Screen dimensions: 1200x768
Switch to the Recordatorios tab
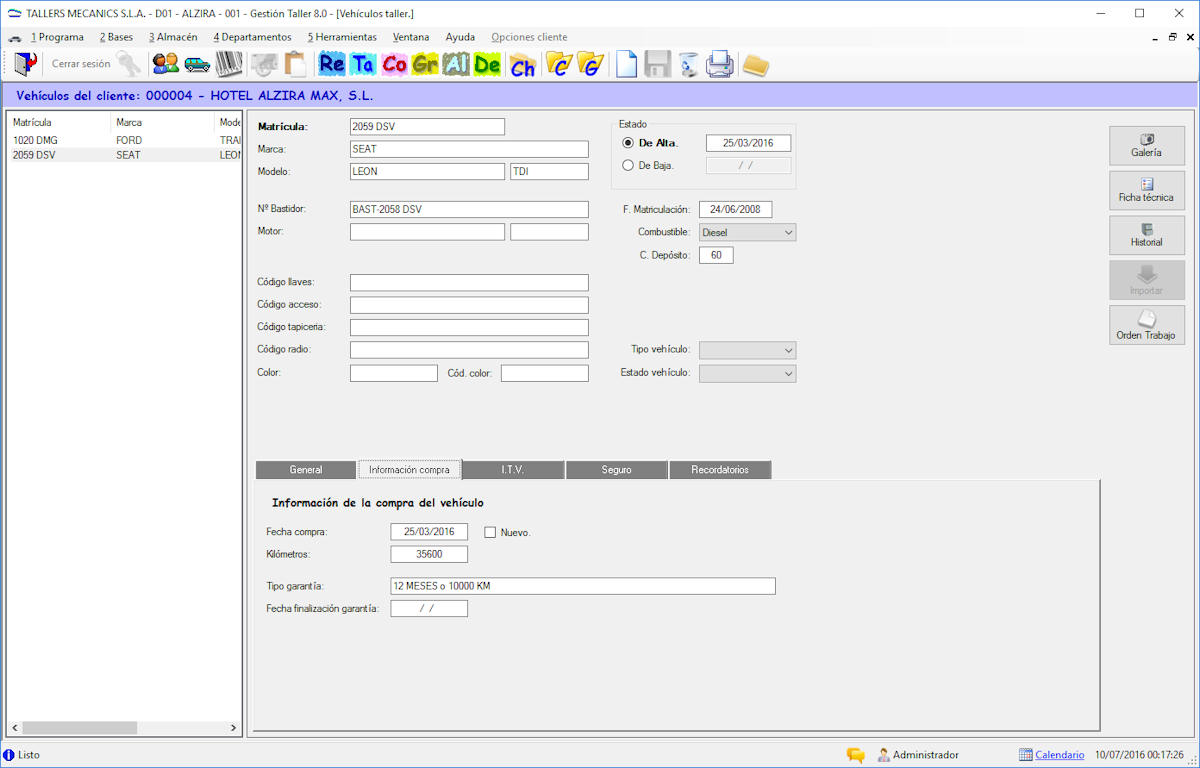coord(720,470)
